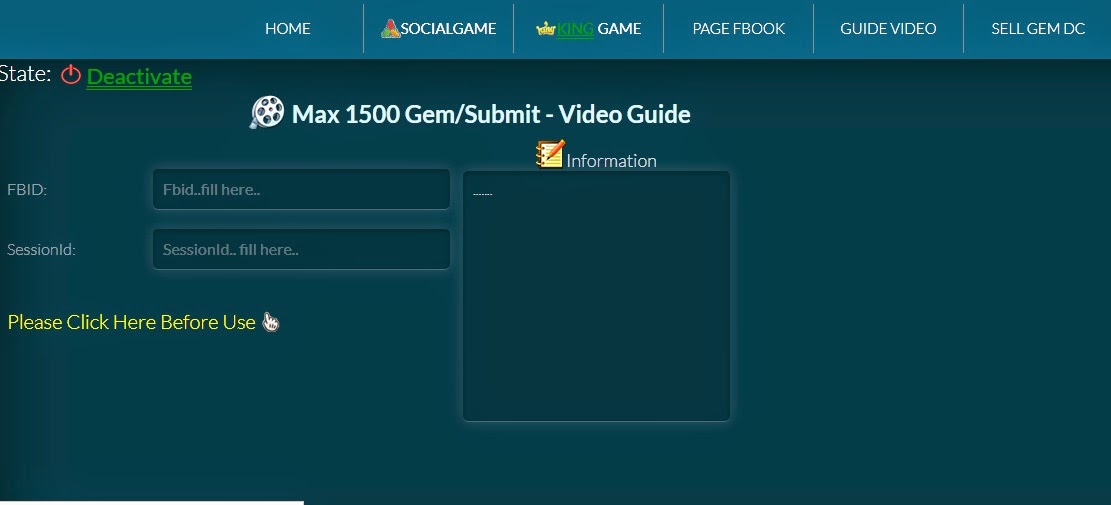Viewport: 1111px width, 505px height.
Task: Click the pointing hand cursor icon
Action: click(271, 322)
